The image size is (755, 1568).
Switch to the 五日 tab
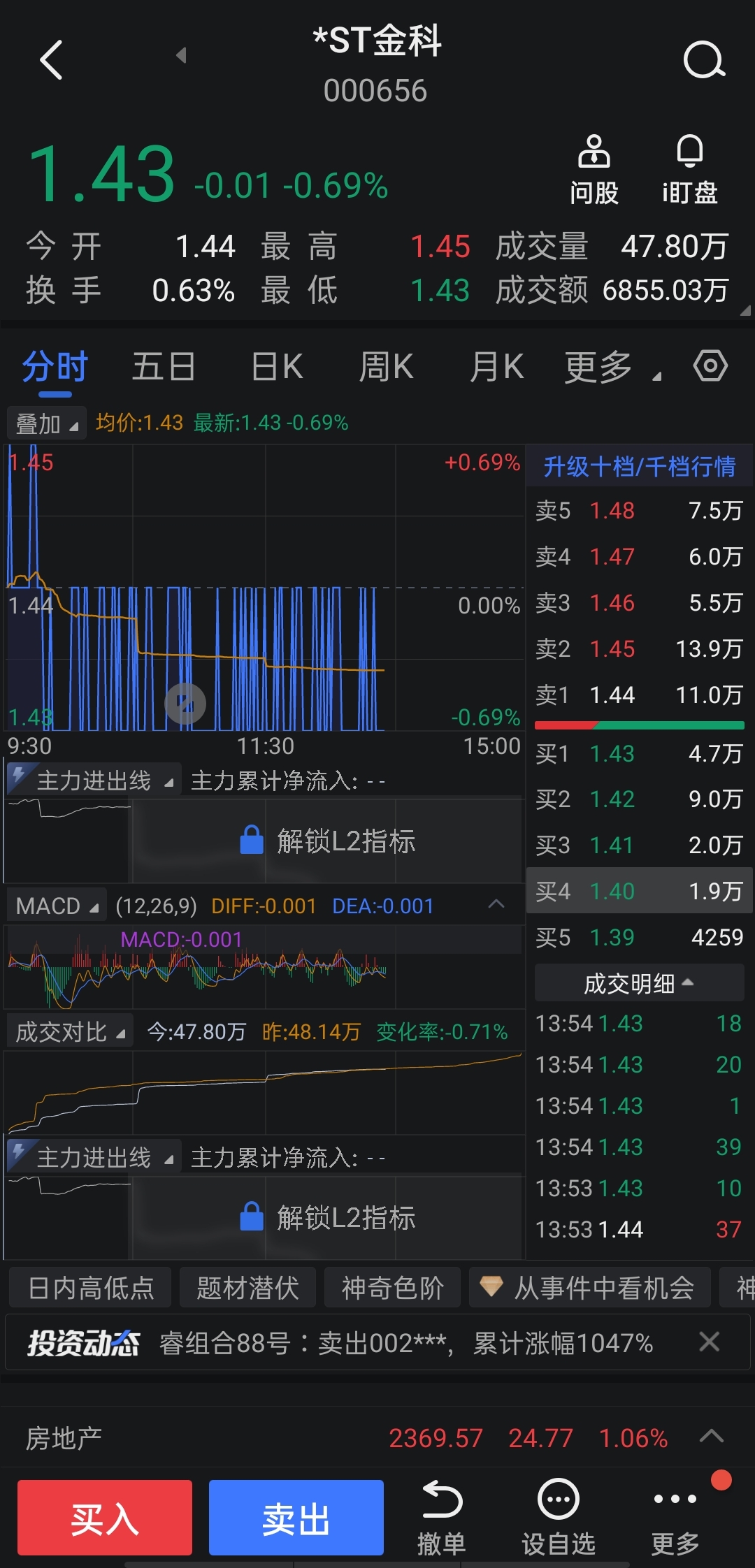pyautogui.click(x=164, y=367)
